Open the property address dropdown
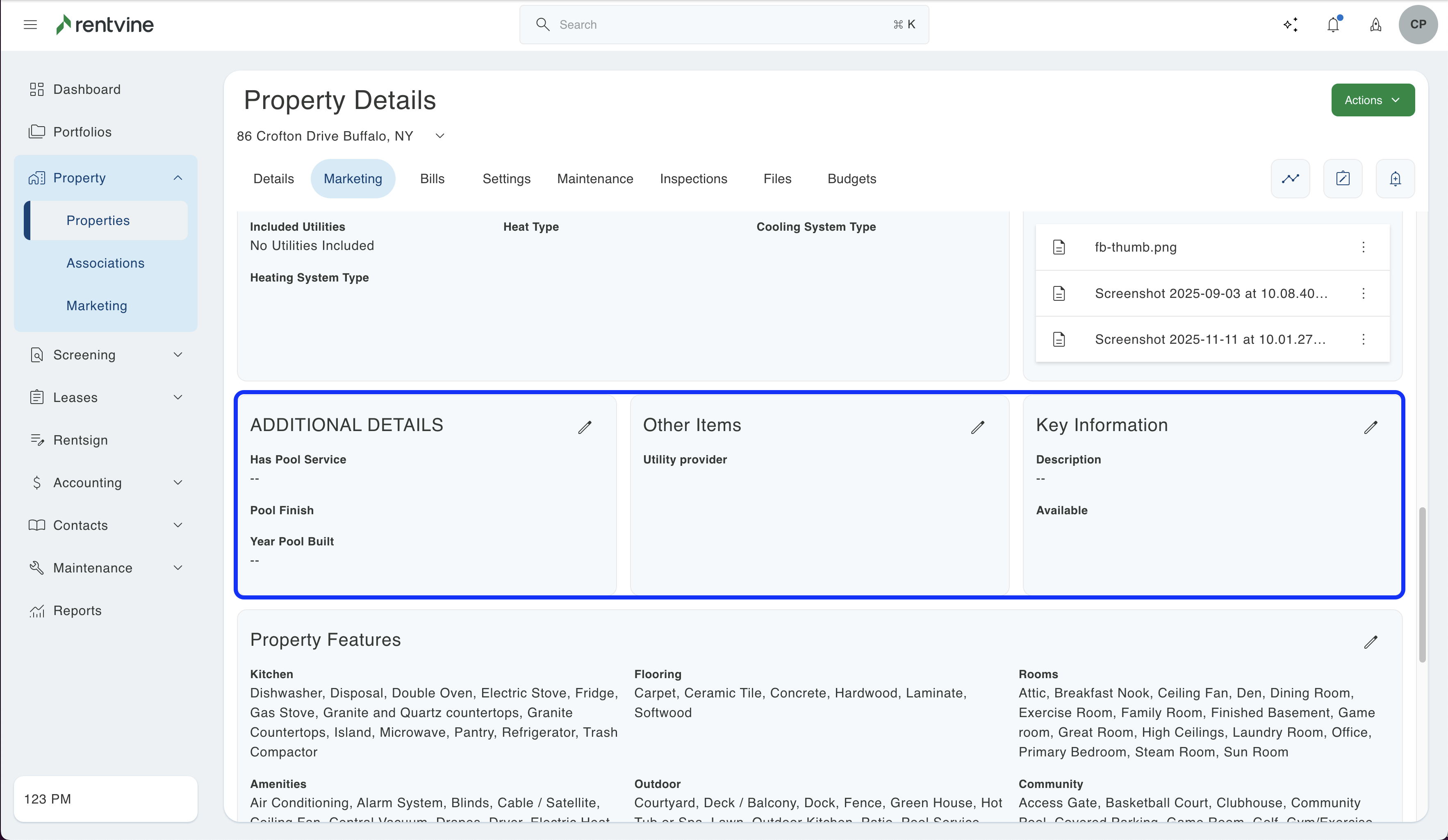Screen dimensions: 1448x840 coord(440,136)
